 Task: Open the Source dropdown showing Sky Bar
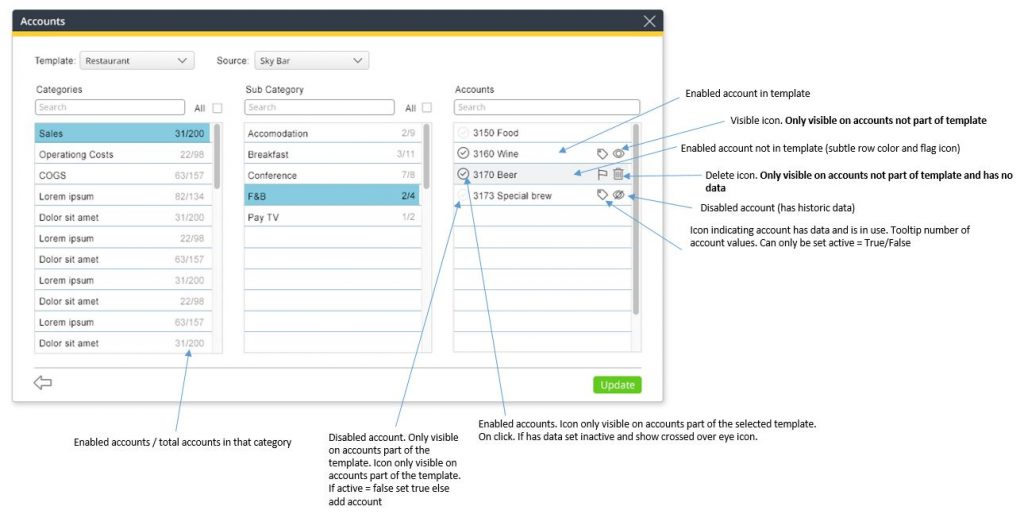pos(311,61)
